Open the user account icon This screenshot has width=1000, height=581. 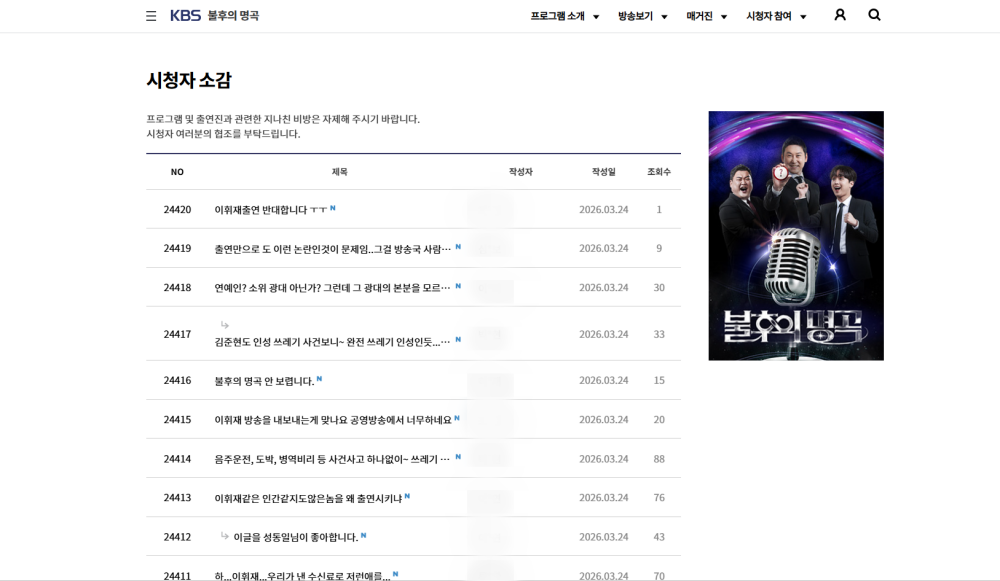[x=841, y=15]
